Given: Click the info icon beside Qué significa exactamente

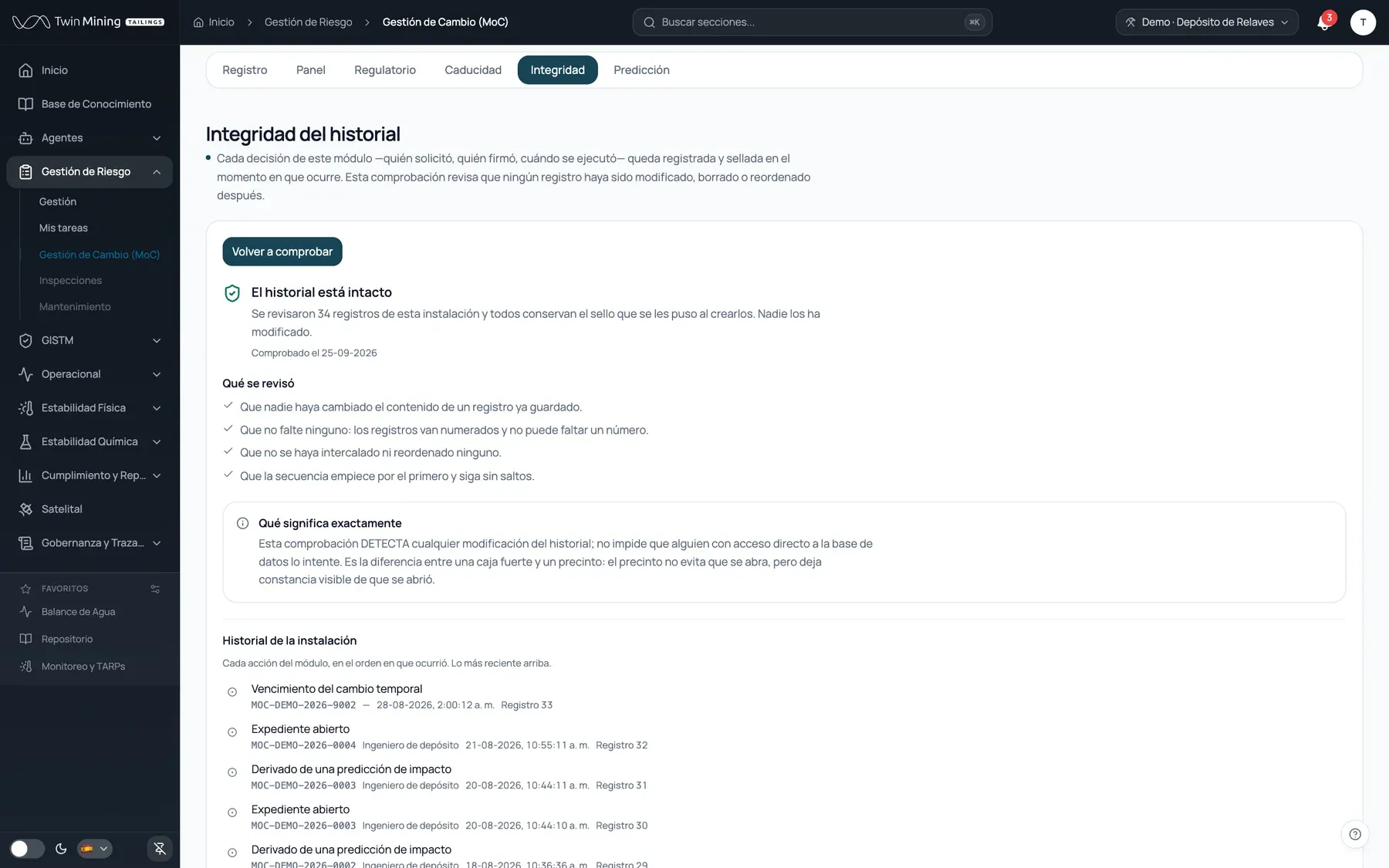Looking at the screenshot, I should pos(242,523).
